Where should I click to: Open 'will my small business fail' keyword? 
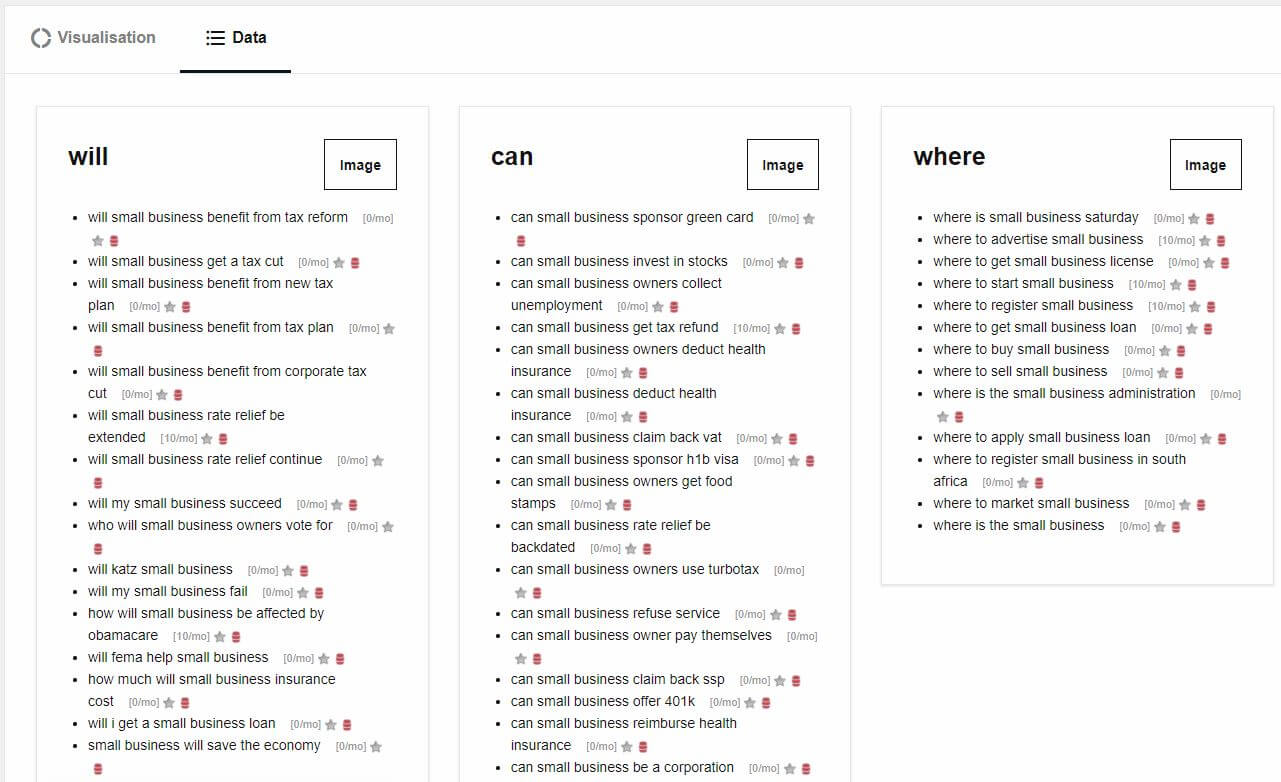[167, 591]
